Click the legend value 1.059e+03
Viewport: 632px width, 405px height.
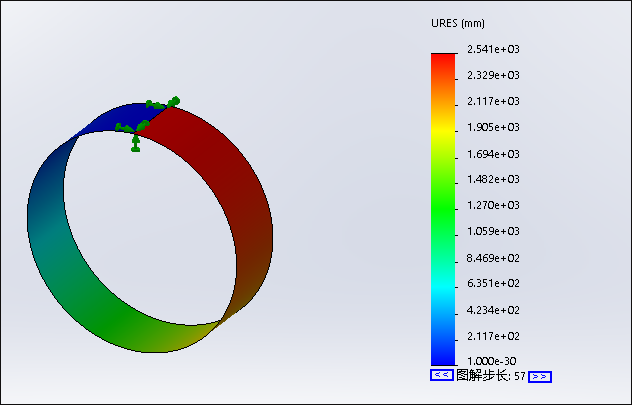pos(493,231)
